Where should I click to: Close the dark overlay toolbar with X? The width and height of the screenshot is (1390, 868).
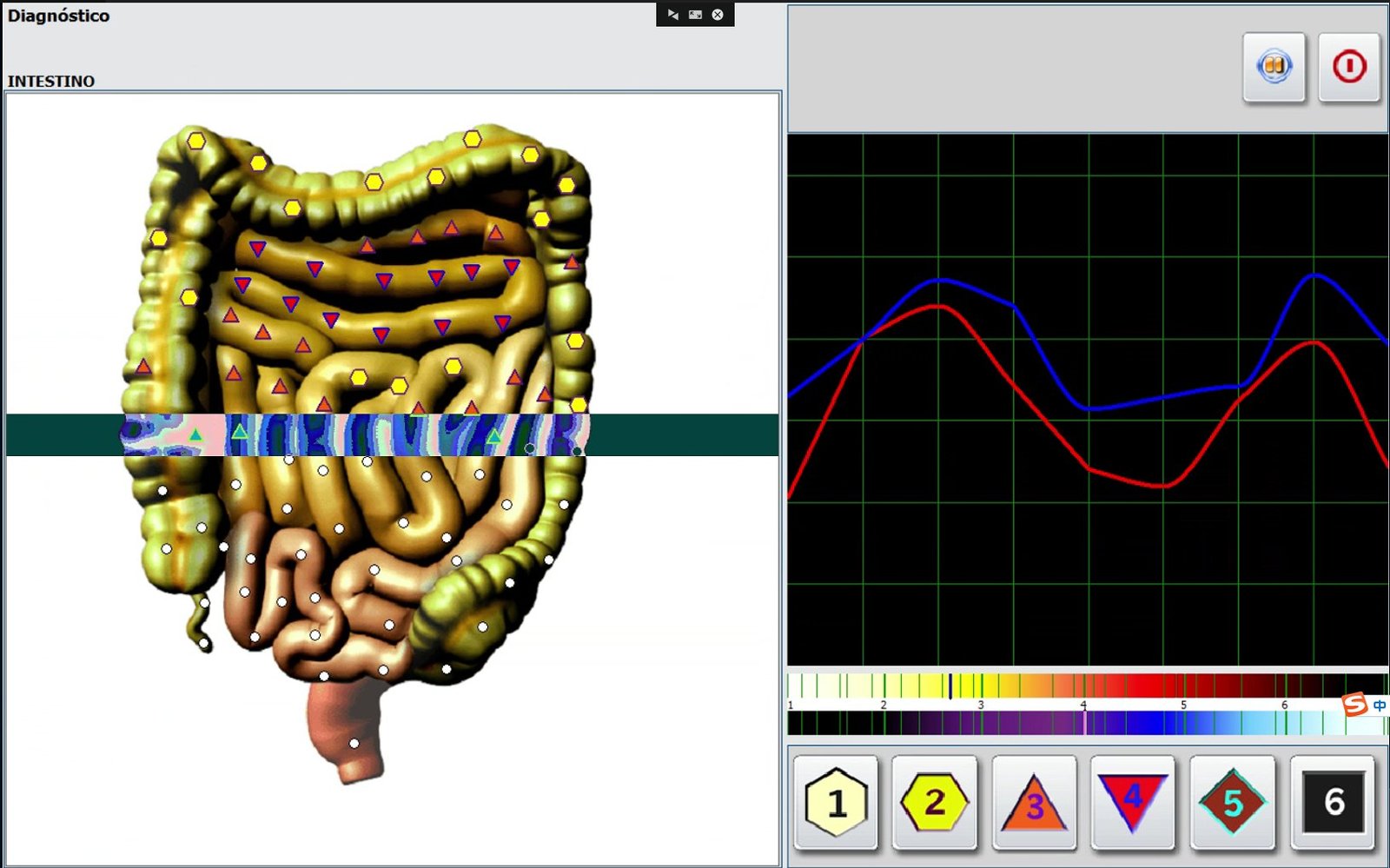click(x=718, y=15)
